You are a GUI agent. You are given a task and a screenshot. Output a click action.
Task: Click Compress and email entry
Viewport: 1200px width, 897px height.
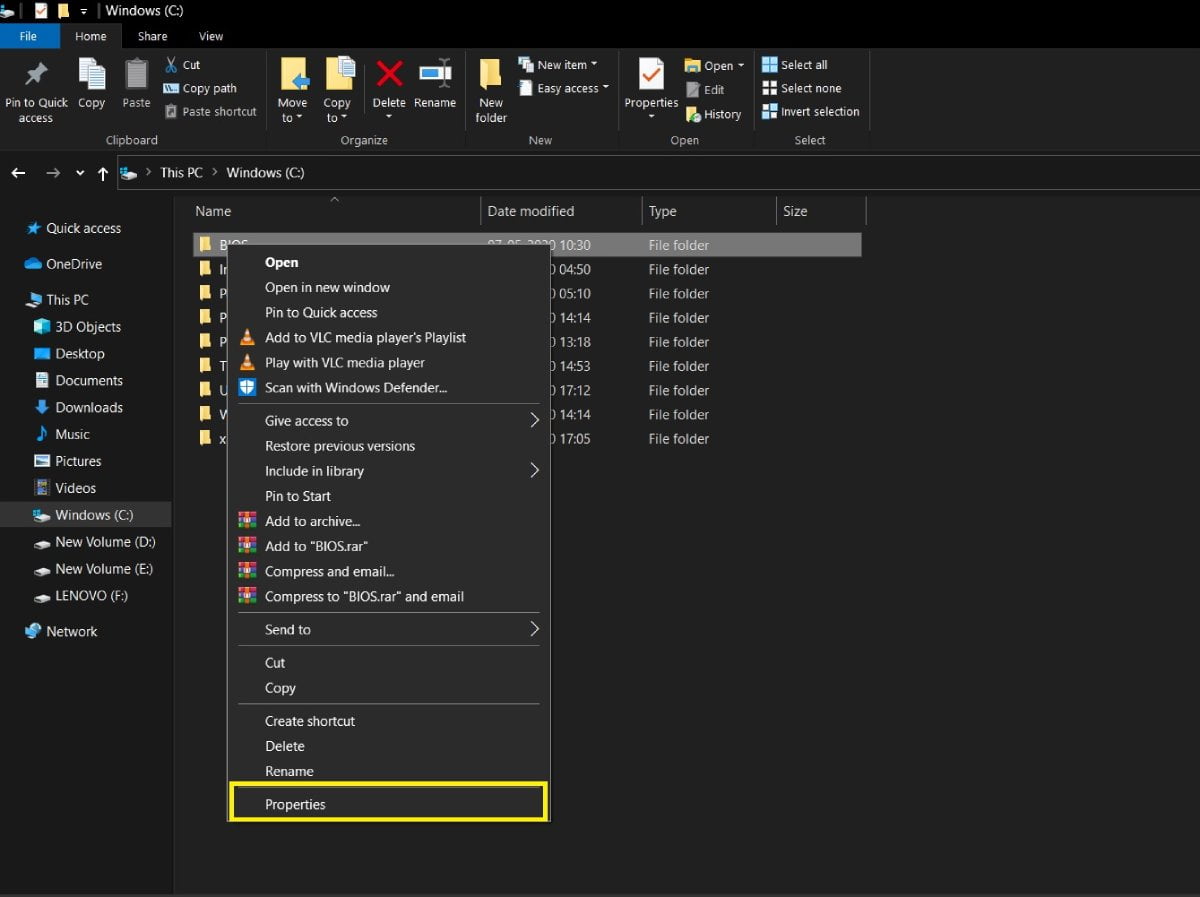329,571
